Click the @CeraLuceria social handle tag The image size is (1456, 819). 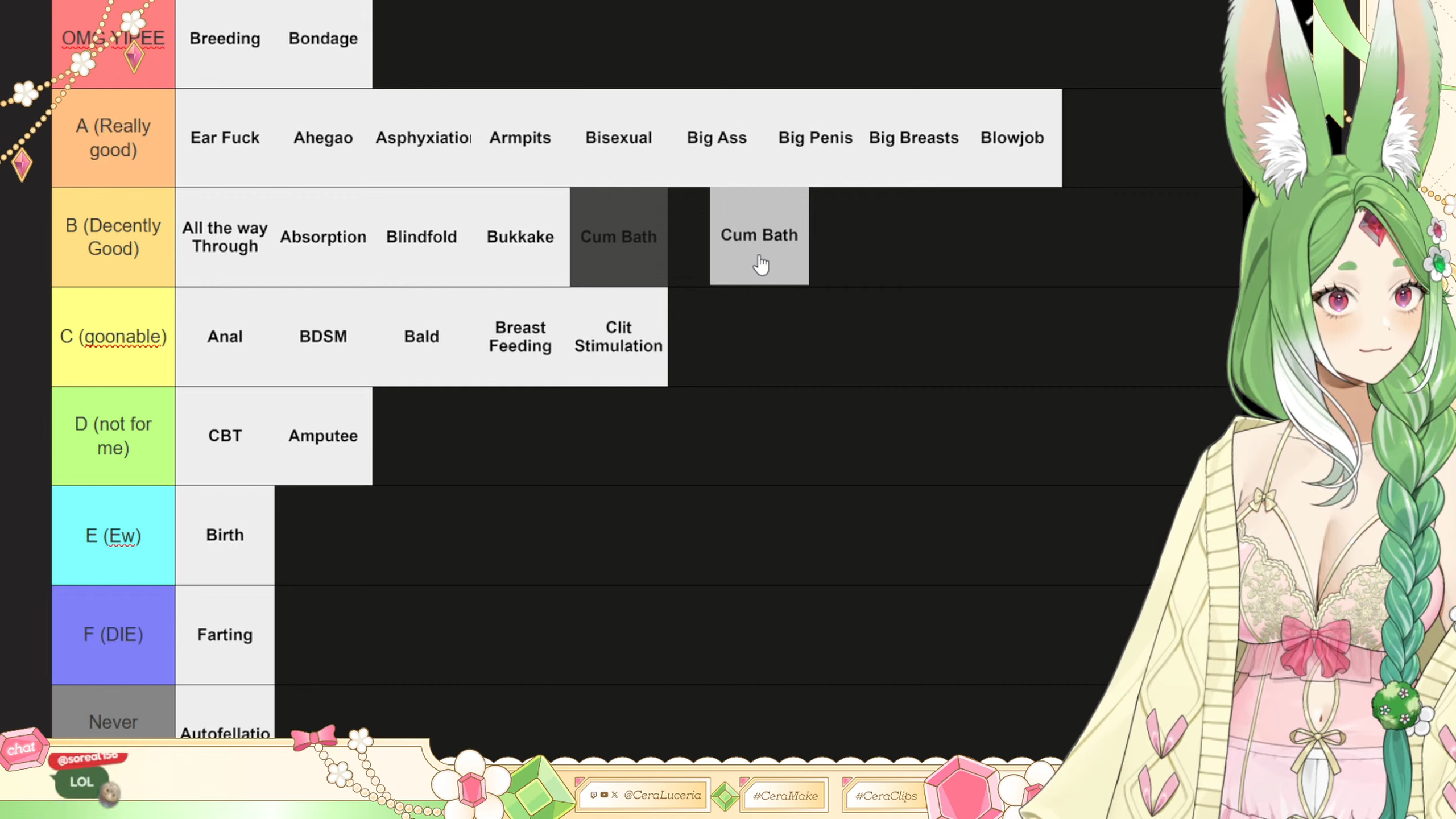(x=646, y=795)
